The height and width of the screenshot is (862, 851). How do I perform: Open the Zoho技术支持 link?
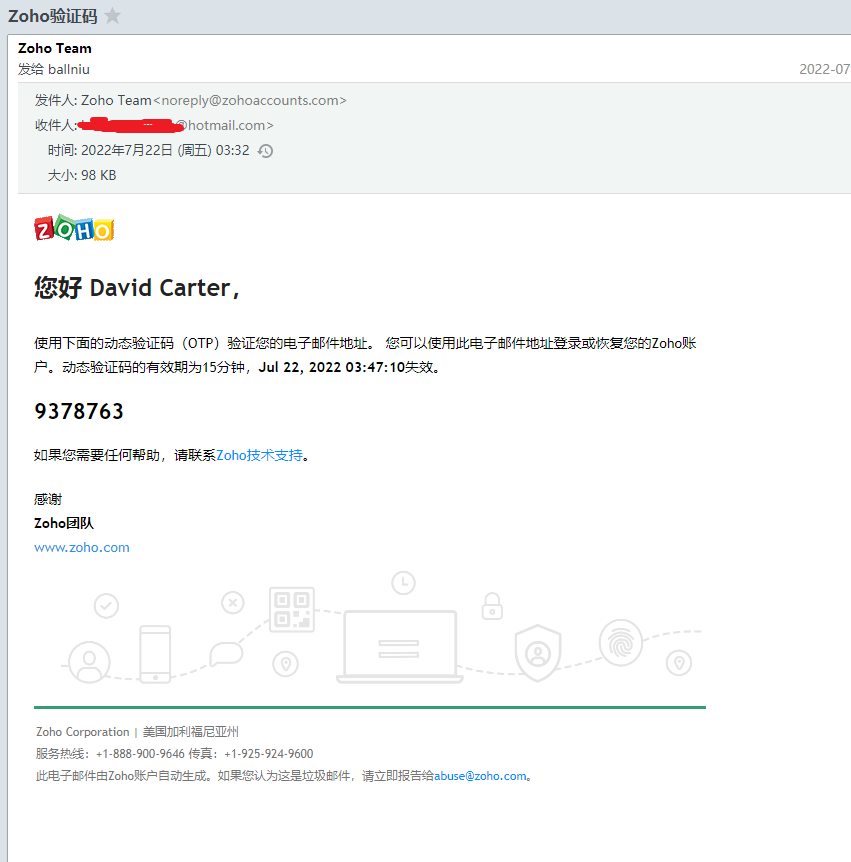pyautogui.click(x=259, y=455)
